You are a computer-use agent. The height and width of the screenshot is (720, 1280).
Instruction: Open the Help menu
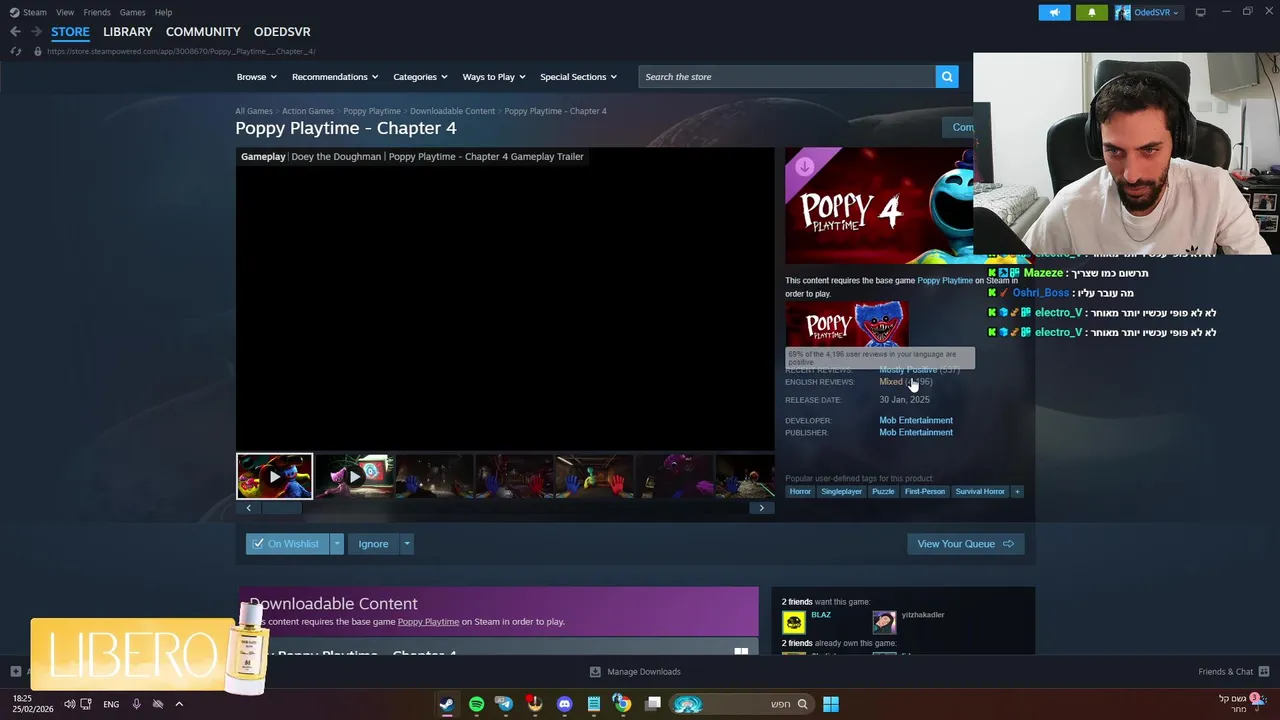tap(163, 12)
